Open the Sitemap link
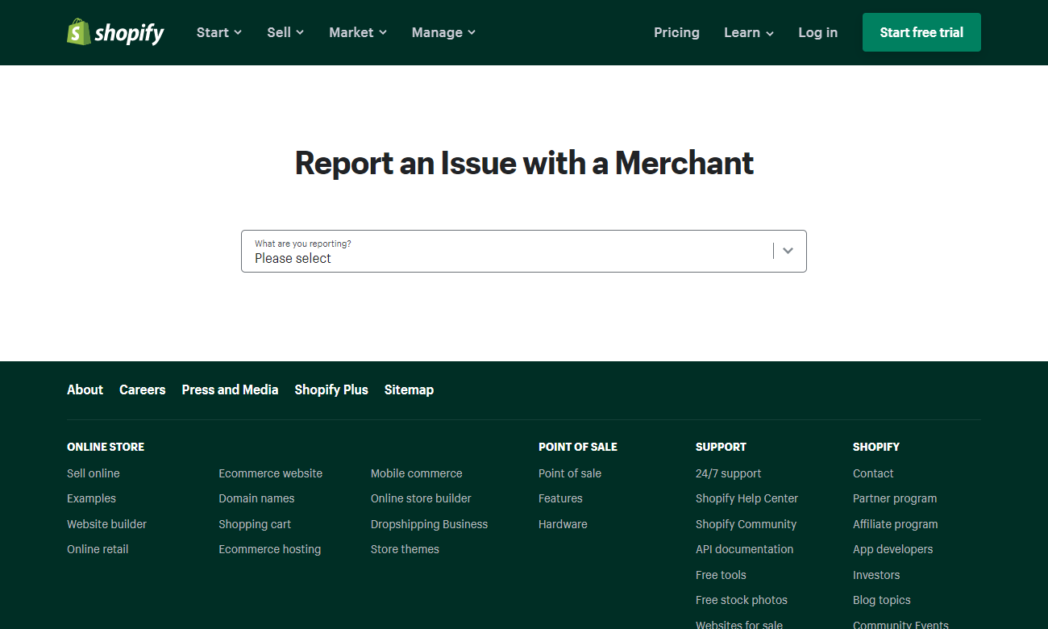 [409, 390]
